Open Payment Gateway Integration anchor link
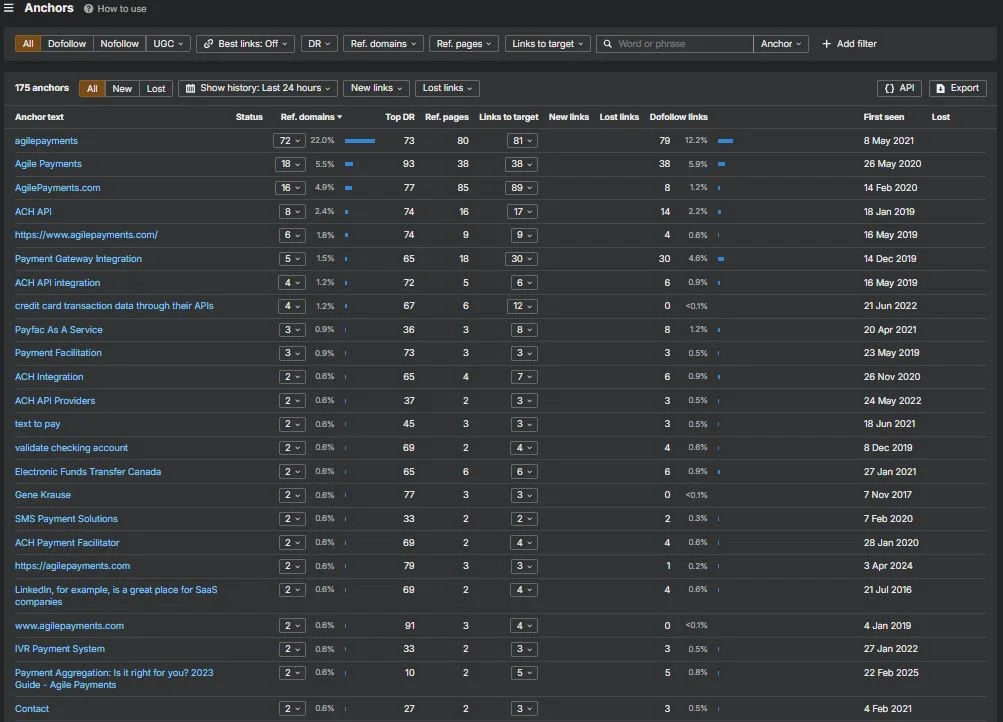 coord(78,259)
